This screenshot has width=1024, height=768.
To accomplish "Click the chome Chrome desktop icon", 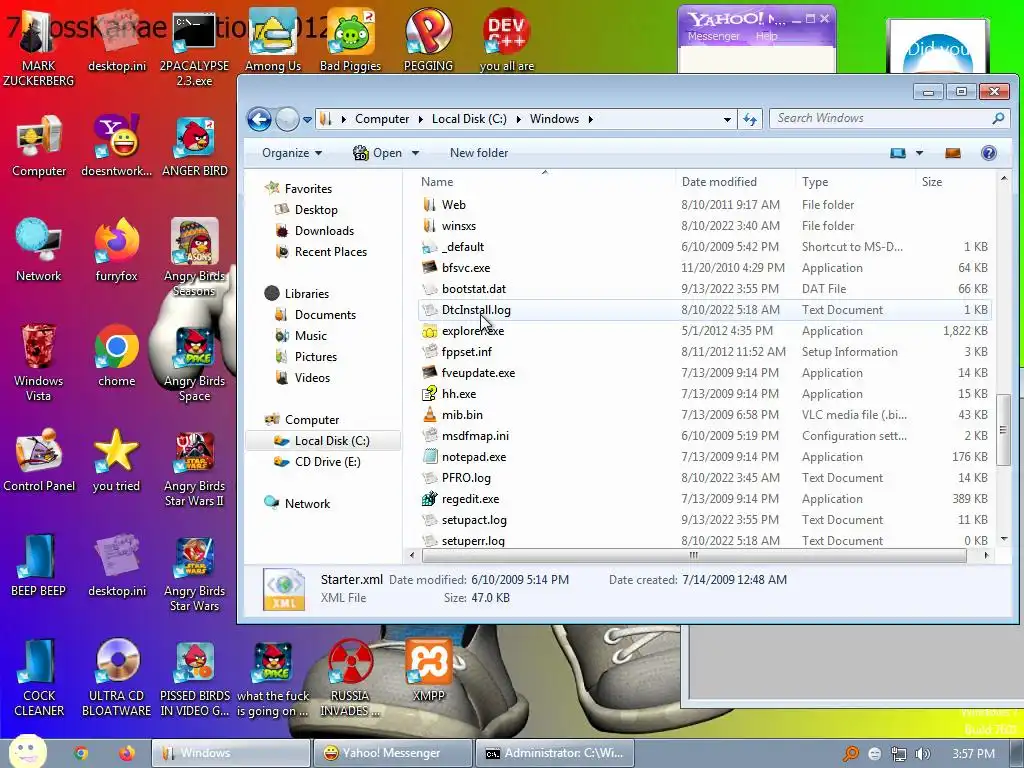I will click(x=116, y=356).
